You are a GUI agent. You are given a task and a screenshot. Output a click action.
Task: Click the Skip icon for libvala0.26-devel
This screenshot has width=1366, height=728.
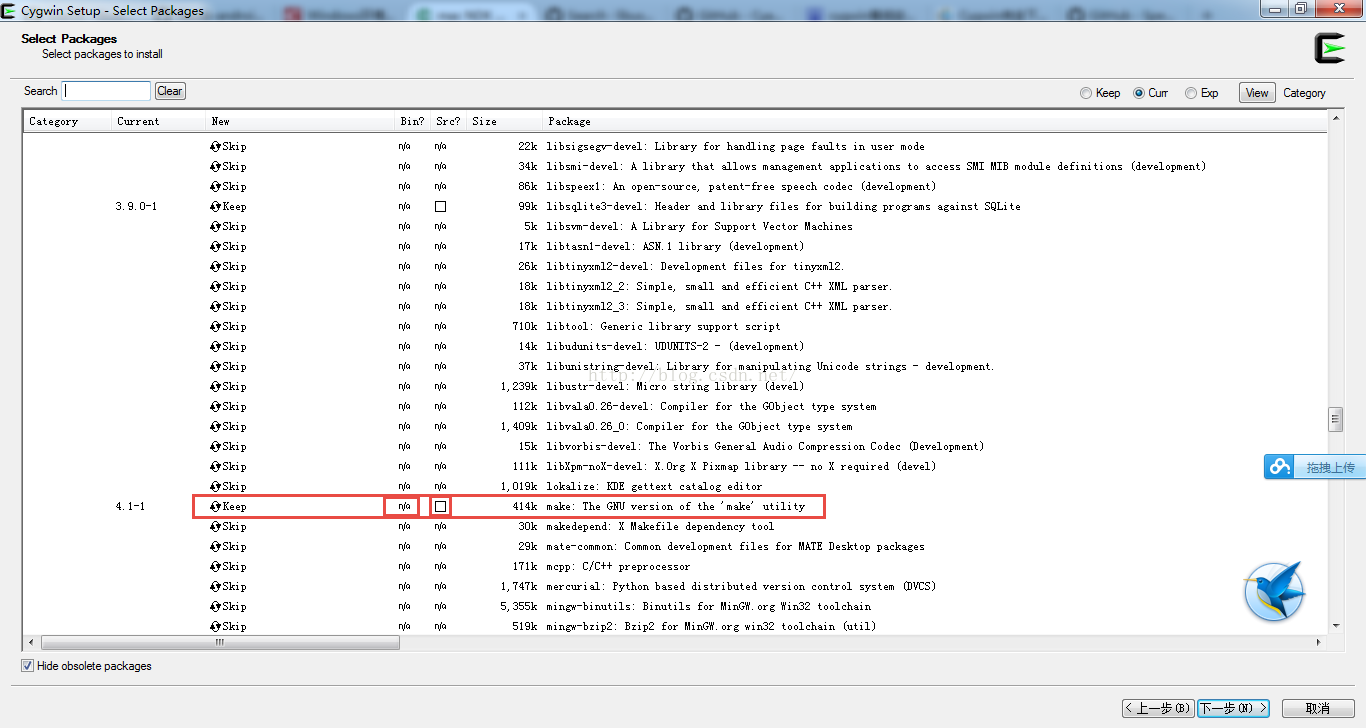[215, 406]
